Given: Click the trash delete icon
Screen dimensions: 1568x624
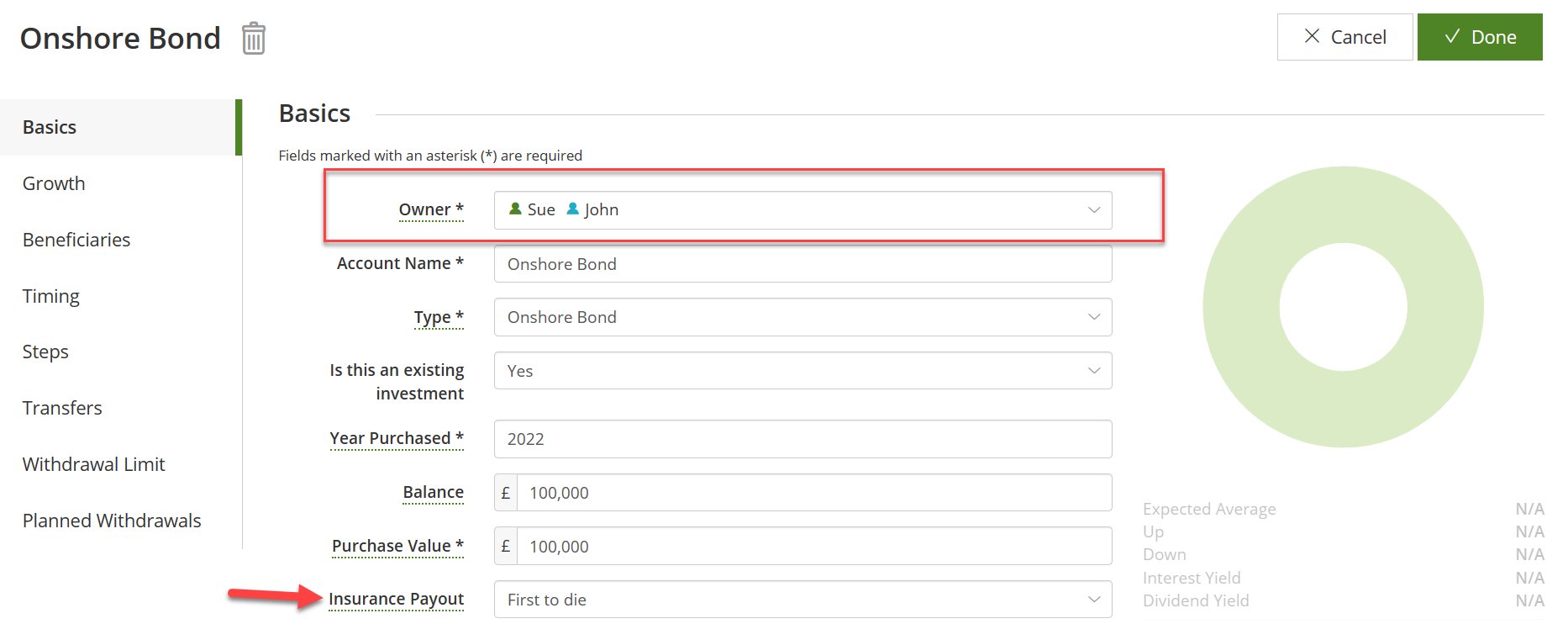Looking at the screenshot, I should [254, 39].
